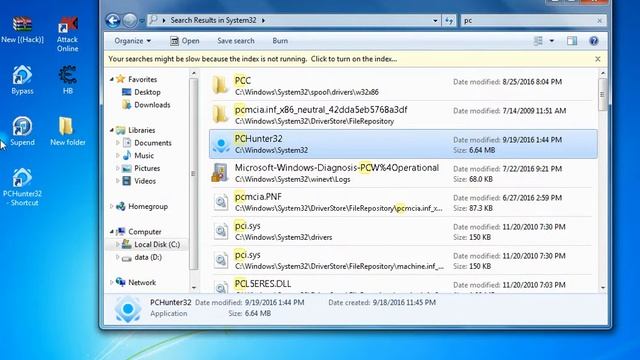Viewport: 640px width, 360px height.
Task: Select Network in the navigation pane
Action: 142,282
